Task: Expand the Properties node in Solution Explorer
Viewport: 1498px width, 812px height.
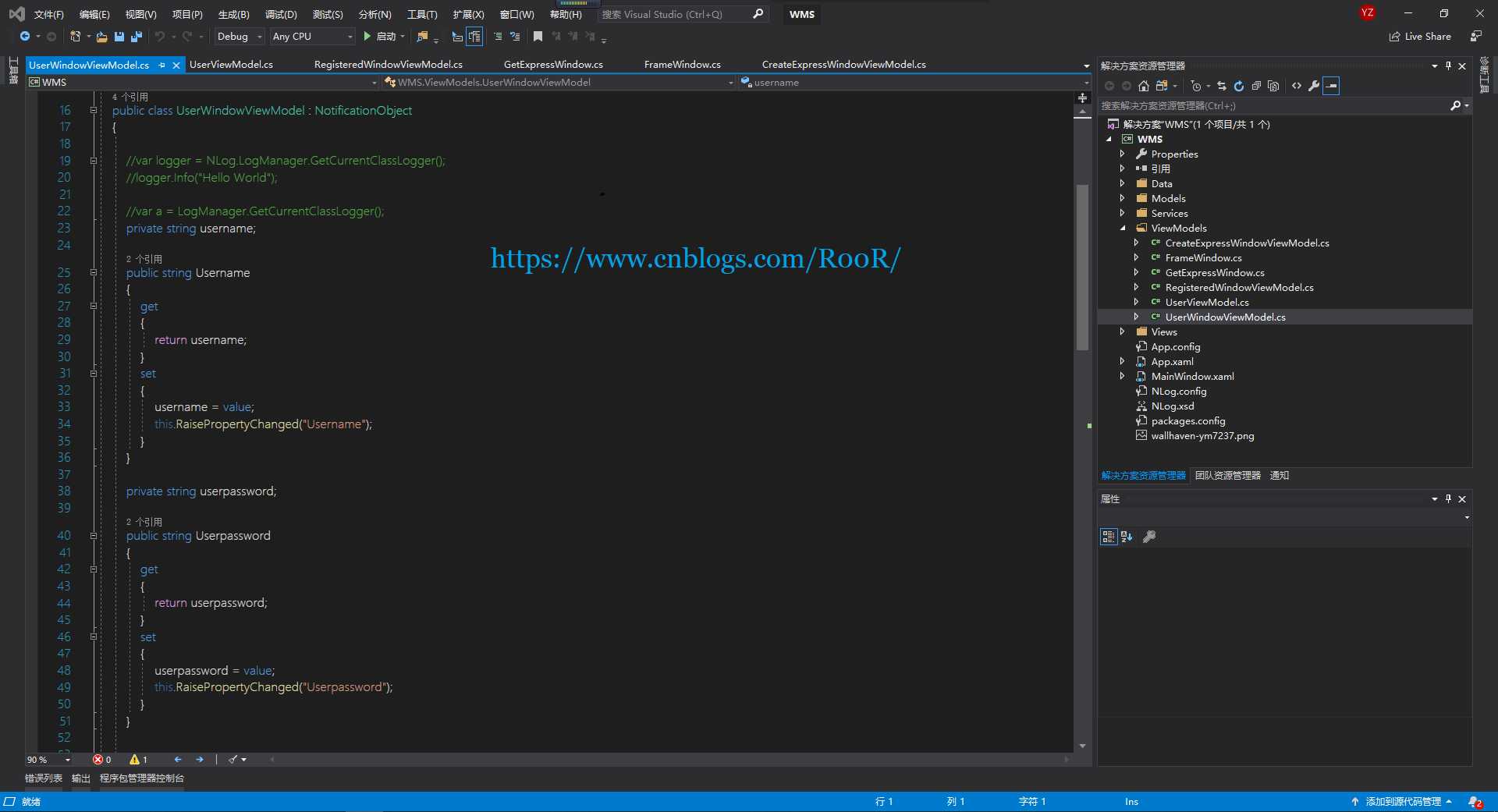Action: [1122, 154]
